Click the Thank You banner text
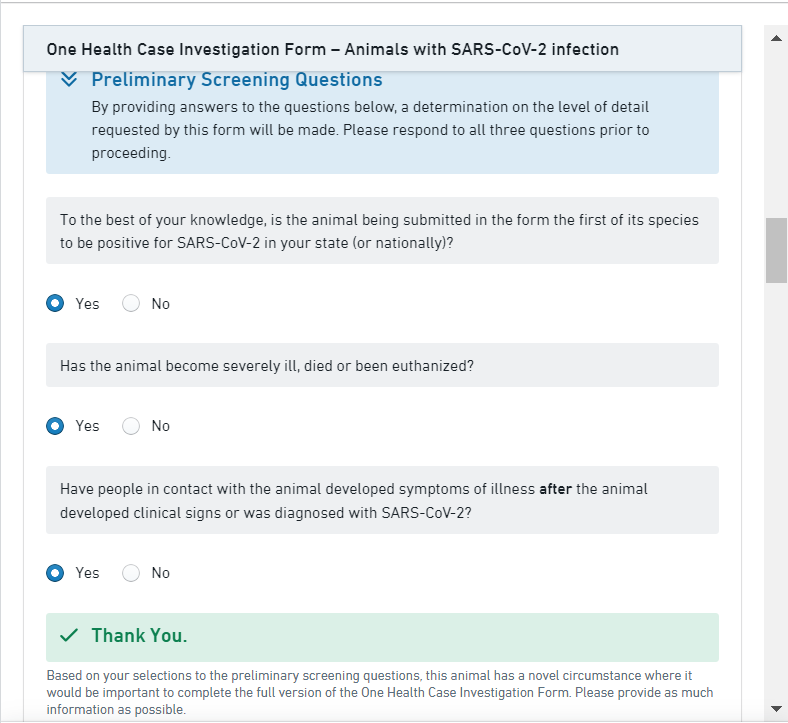 (x=139, y=636)
